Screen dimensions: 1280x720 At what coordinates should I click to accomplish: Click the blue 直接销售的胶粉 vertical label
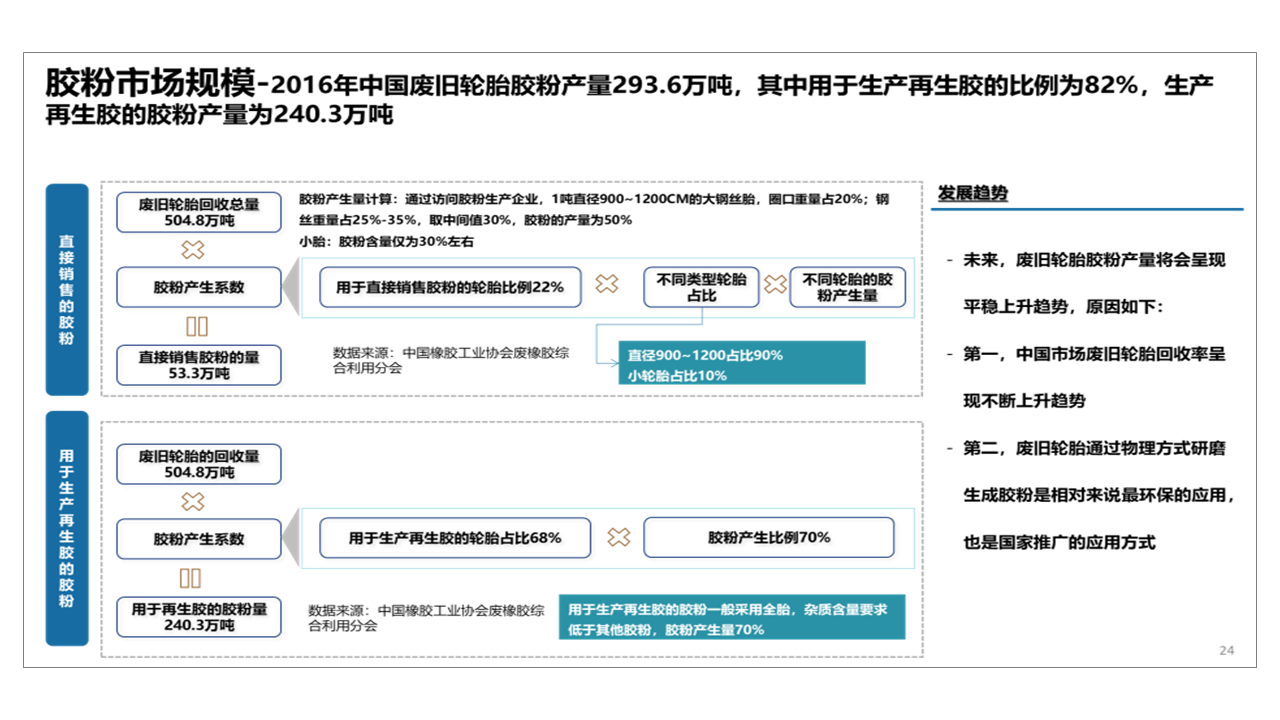(x=66, y=290)
